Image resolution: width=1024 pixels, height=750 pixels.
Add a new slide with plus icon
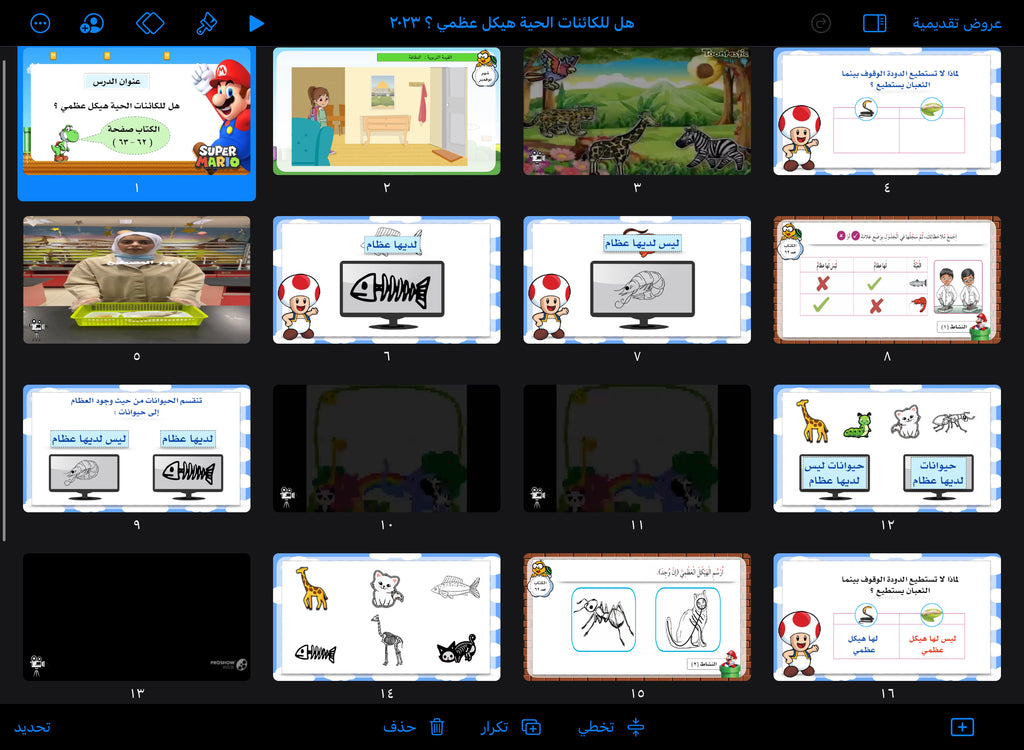962,726
